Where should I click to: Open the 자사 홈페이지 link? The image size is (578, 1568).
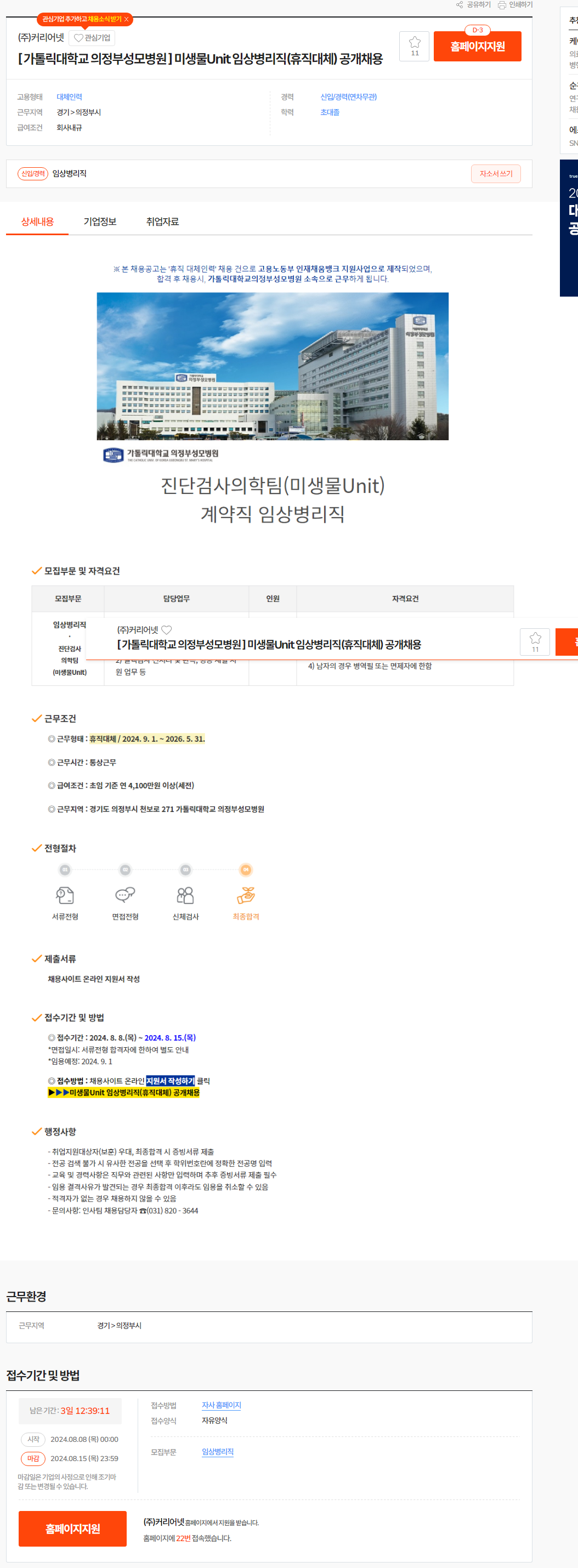[221, 1405]
